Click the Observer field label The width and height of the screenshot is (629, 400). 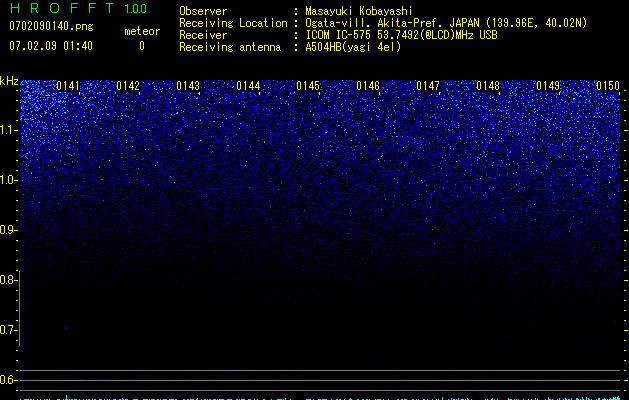(x=203, y=11)
